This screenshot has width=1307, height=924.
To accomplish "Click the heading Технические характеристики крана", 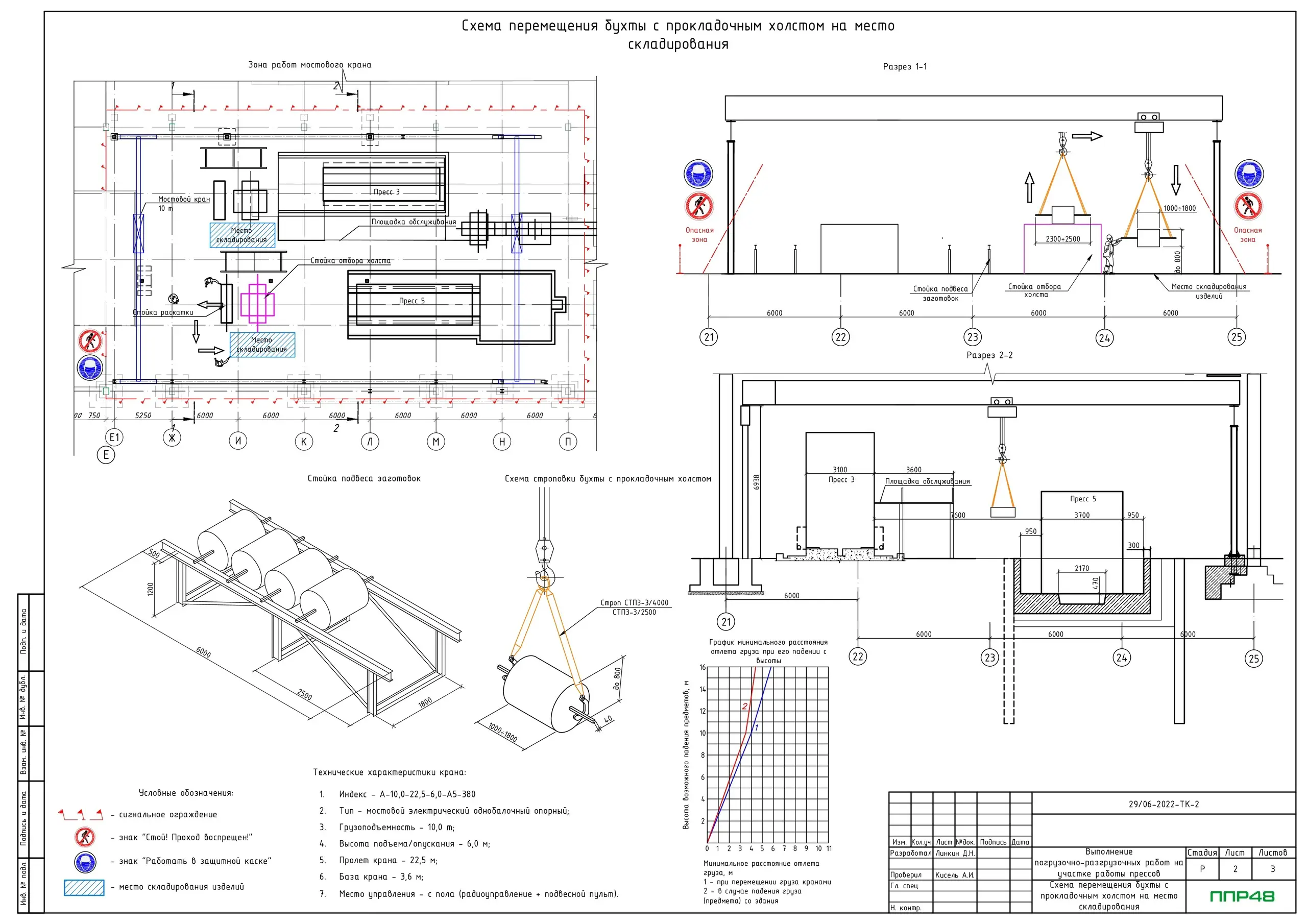I will point(390,772).
